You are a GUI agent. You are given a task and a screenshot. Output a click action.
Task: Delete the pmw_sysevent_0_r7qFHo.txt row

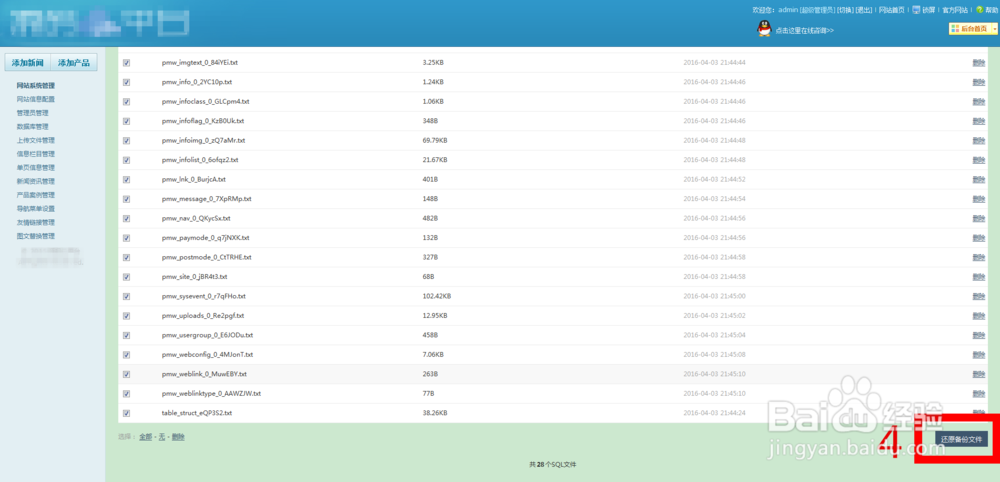979,296
